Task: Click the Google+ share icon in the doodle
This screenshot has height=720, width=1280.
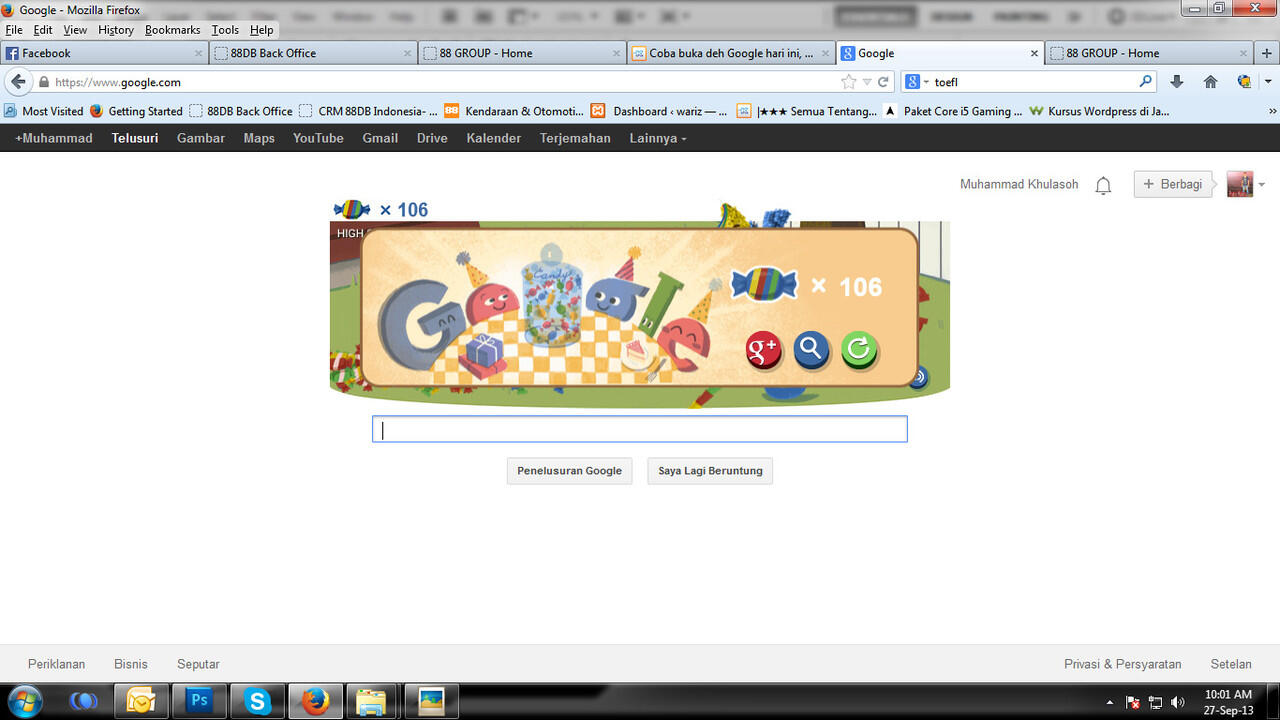Action: (763, 350)
